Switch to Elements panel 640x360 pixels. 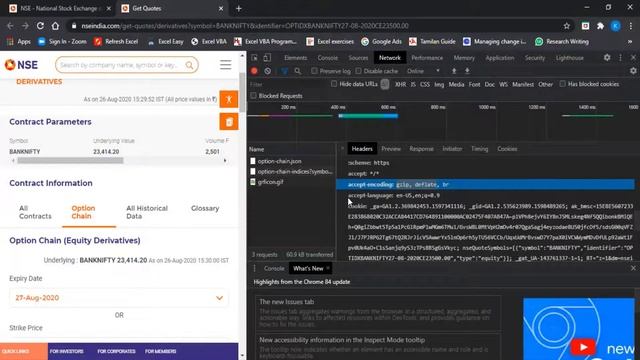tap(296, 58)
